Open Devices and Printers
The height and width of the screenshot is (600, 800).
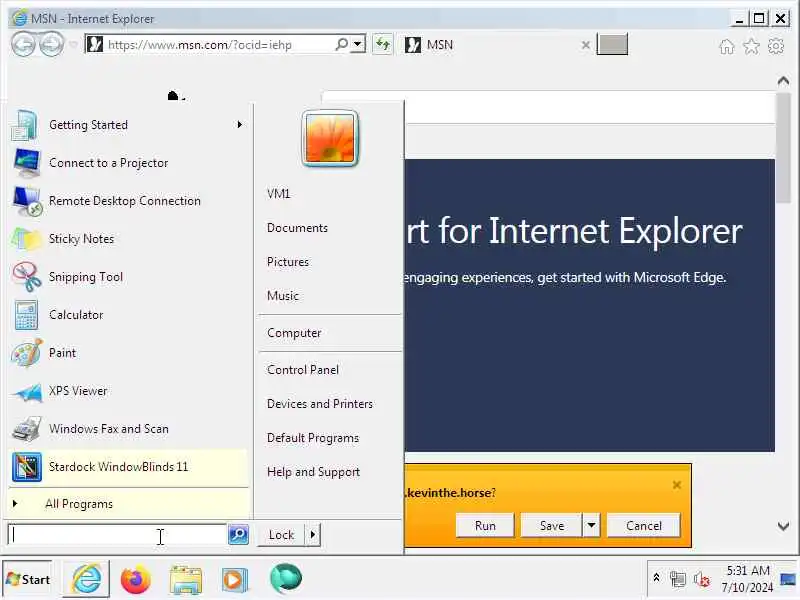coord(320,404)
